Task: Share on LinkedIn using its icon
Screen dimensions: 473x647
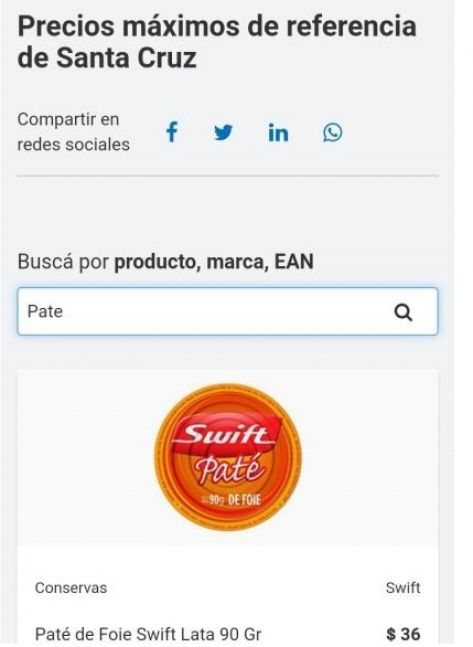Action: 278,132
